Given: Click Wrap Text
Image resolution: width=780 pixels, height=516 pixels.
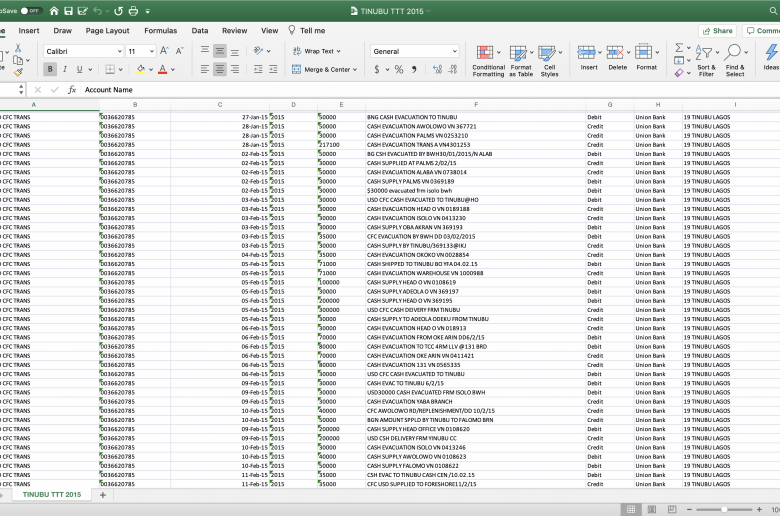Looking at the screenshot, I should tap(316, 51).
